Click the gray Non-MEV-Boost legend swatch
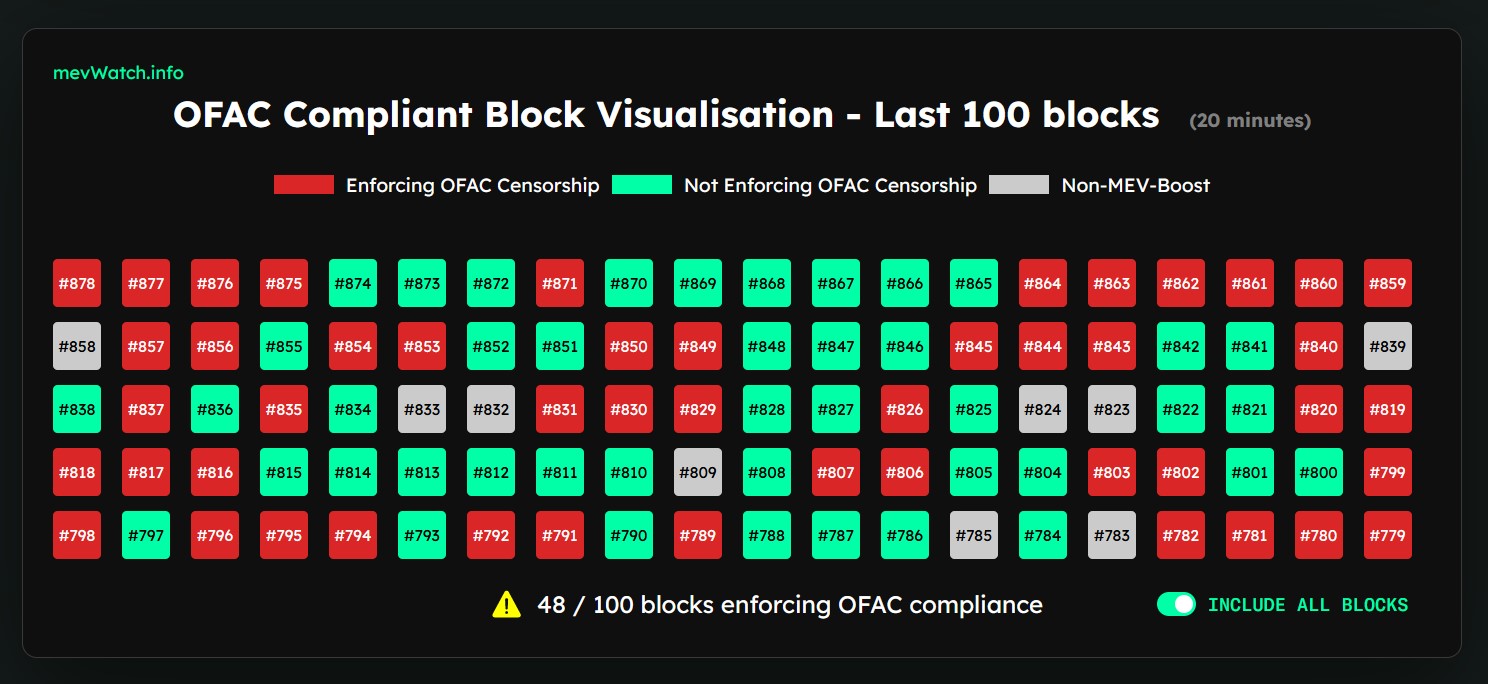 [x=1019, y=185]
